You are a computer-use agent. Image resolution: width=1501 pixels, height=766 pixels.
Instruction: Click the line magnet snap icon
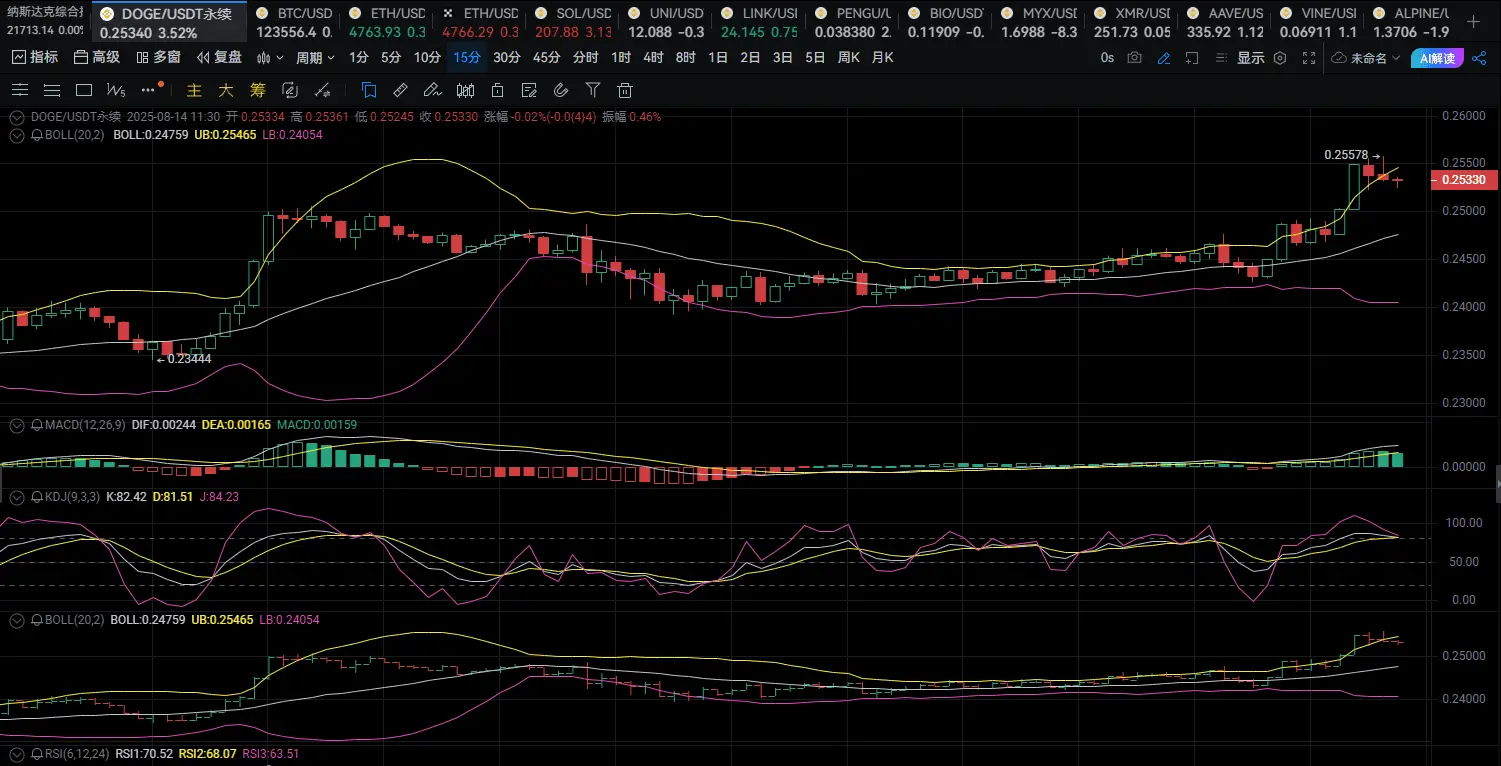tap(322, 90)
